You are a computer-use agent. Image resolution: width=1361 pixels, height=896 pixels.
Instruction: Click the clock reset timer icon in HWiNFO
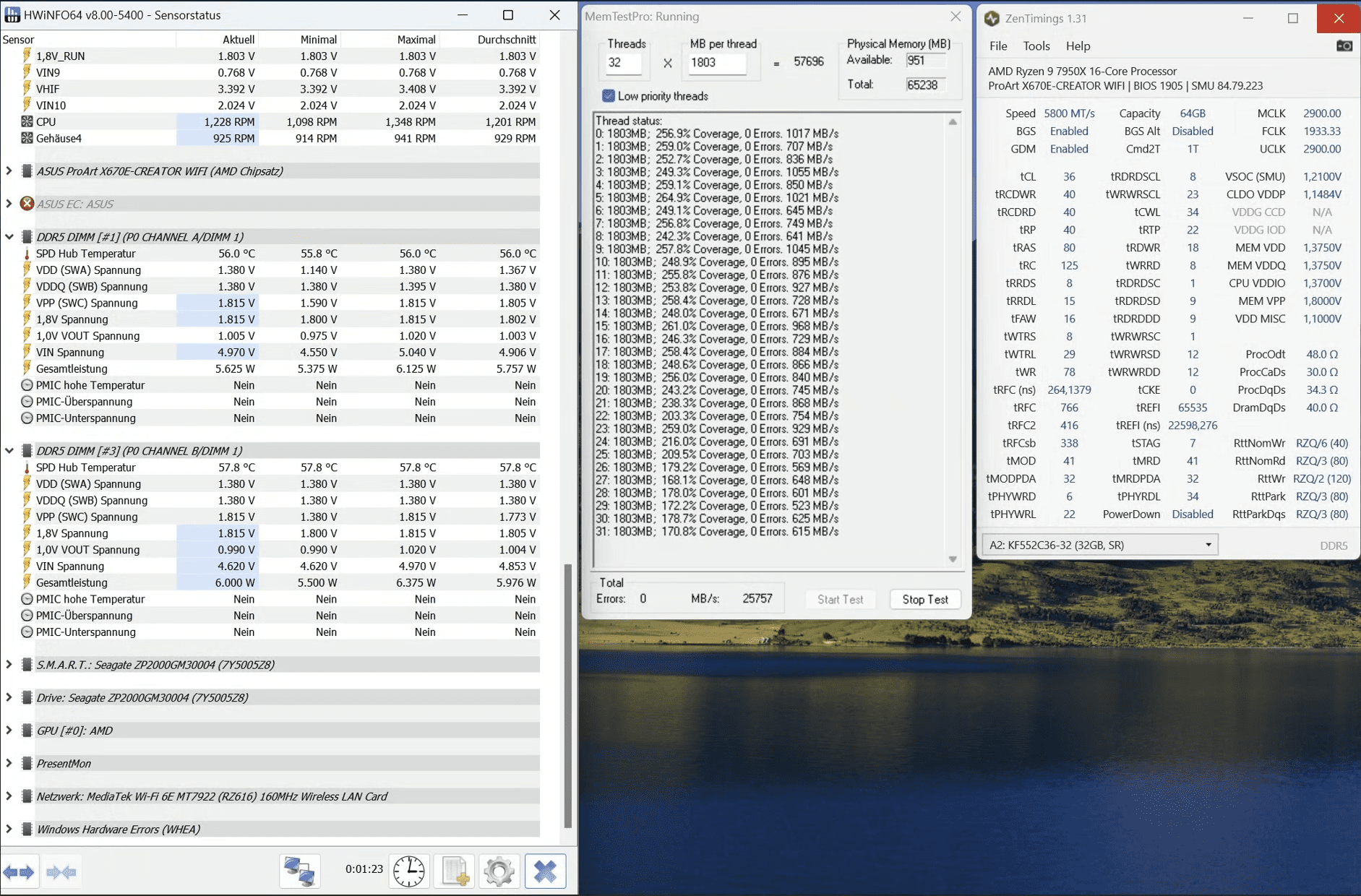pyautogui.click(x=409, y=871)
